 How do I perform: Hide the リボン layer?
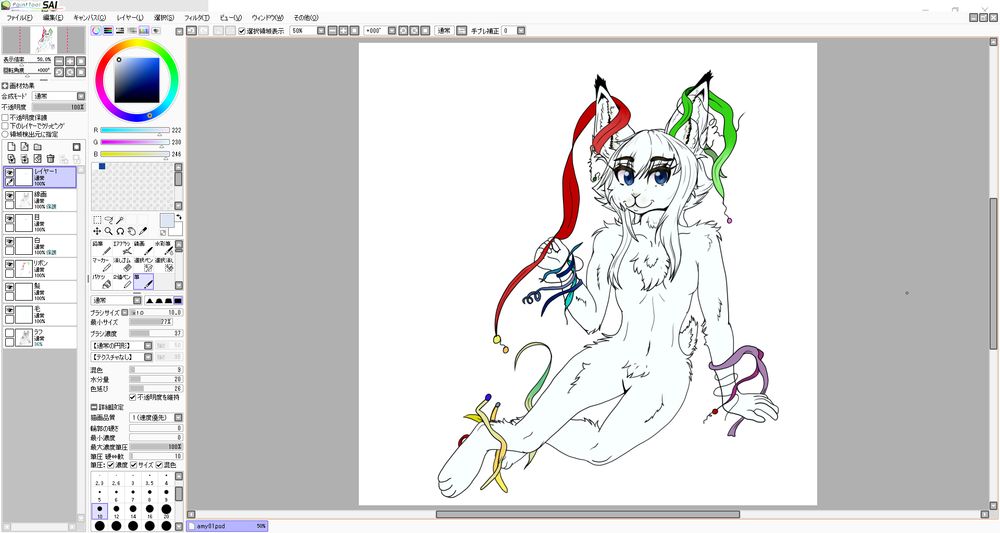10,265
